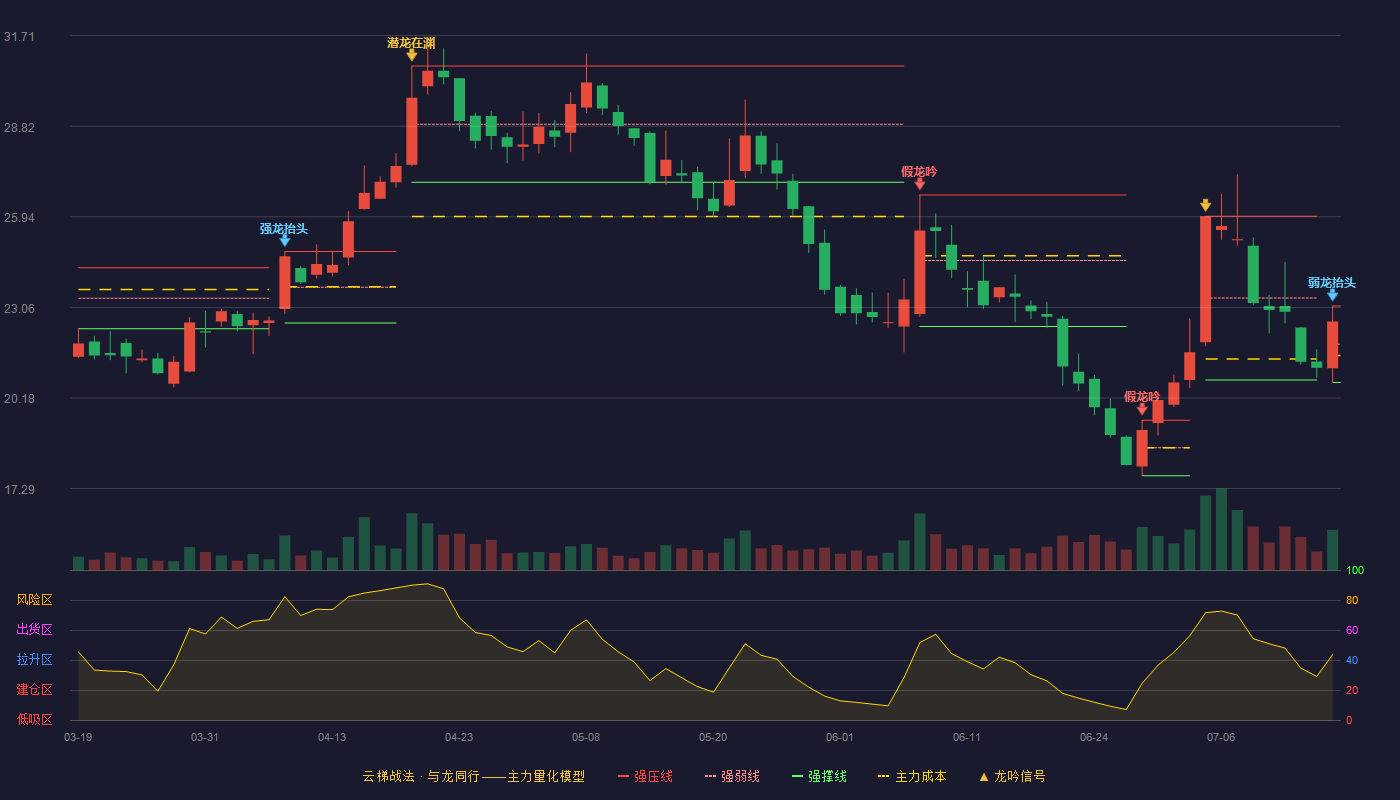Click the 25.94 price axis label
1400x800 pixels.
pyautogui.click(x=19, y=218)
